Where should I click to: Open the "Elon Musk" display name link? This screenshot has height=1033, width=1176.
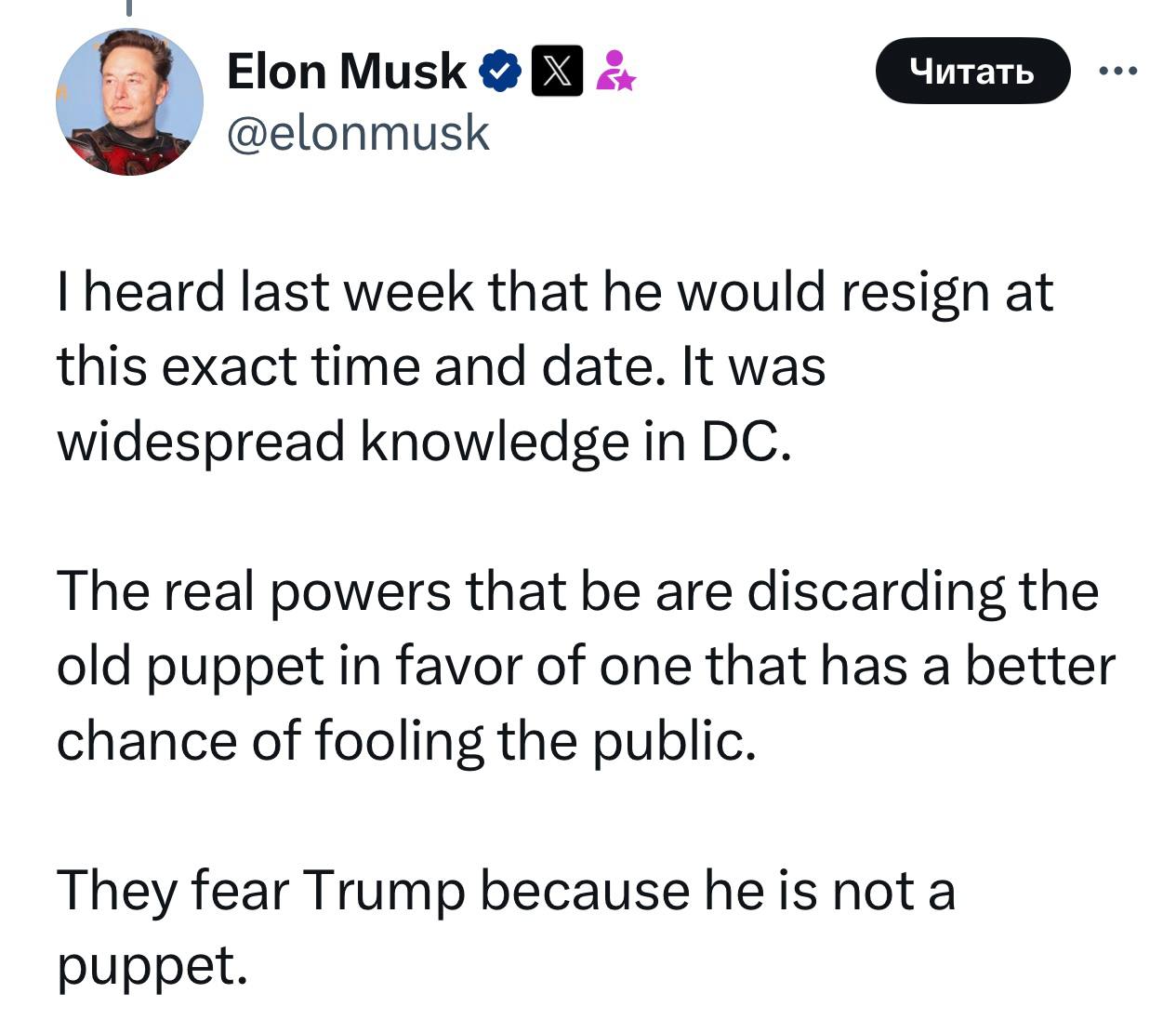(x=346, y=72)
